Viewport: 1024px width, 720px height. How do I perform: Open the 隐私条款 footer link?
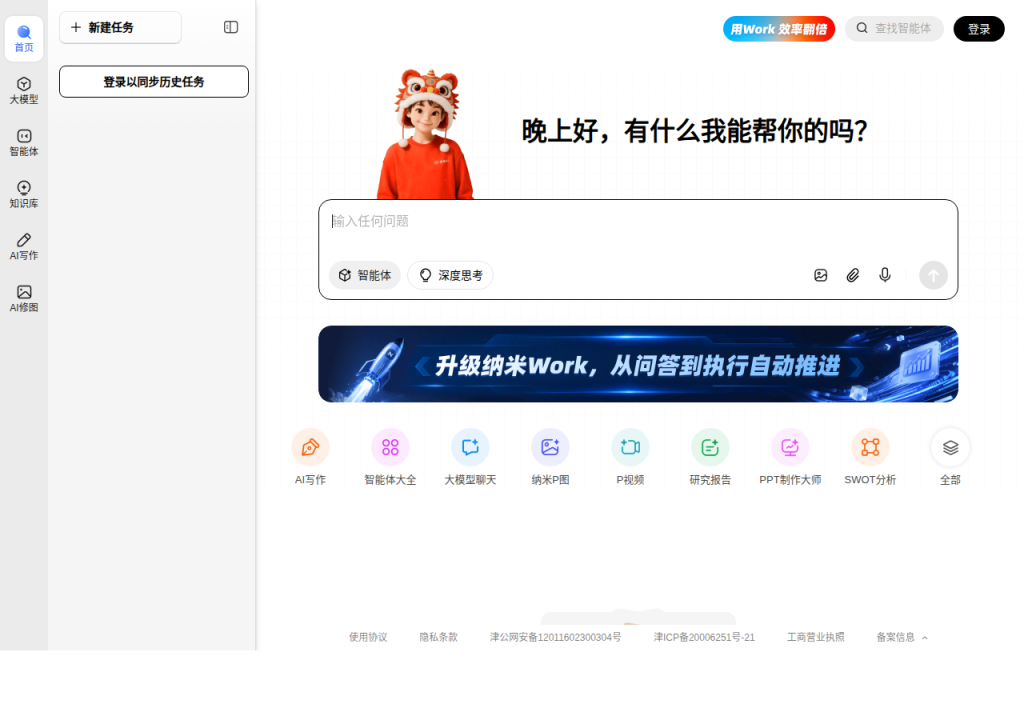tap(438, 637)
